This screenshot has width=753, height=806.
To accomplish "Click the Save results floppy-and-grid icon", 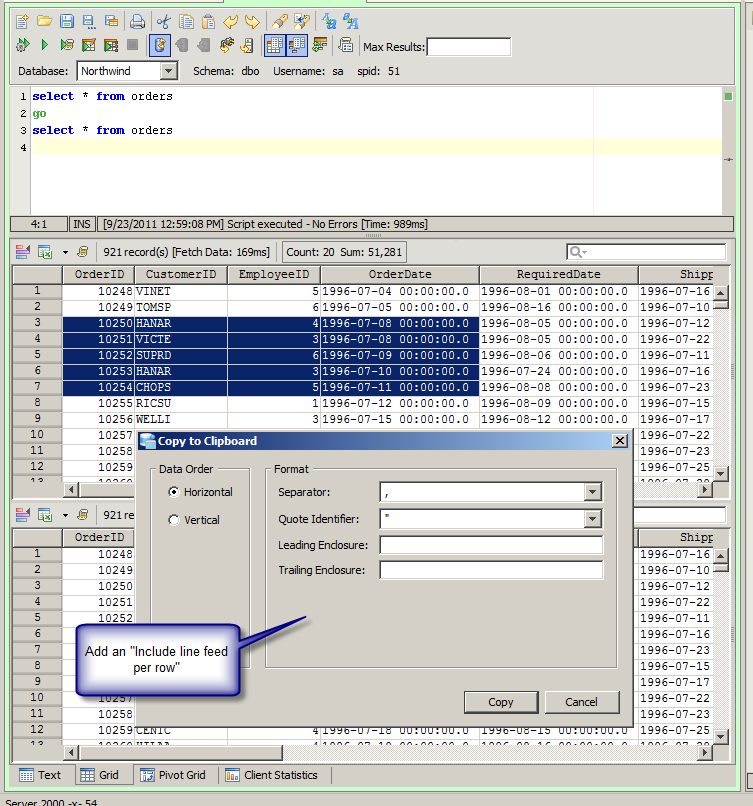I will [x=111, y=22].
